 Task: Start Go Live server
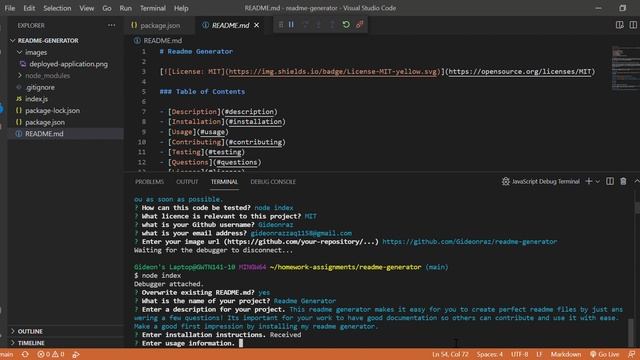coord(605,354)
